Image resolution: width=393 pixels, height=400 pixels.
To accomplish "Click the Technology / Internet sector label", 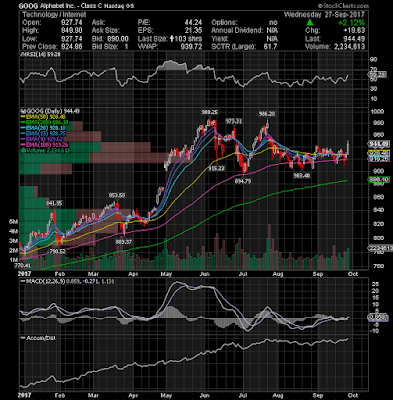I will coord(54,15).
